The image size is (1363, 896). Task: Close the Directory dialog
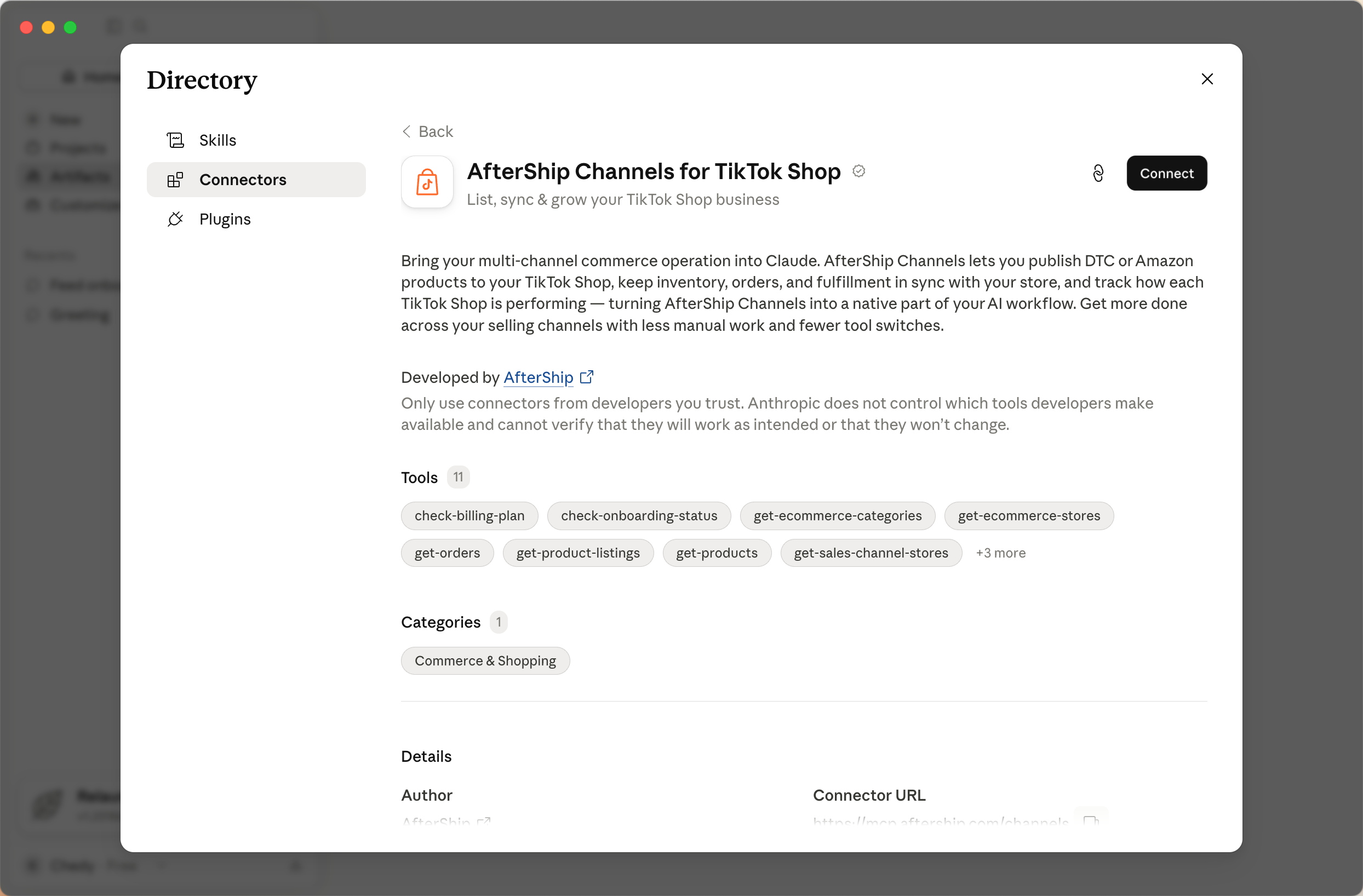1207,79
